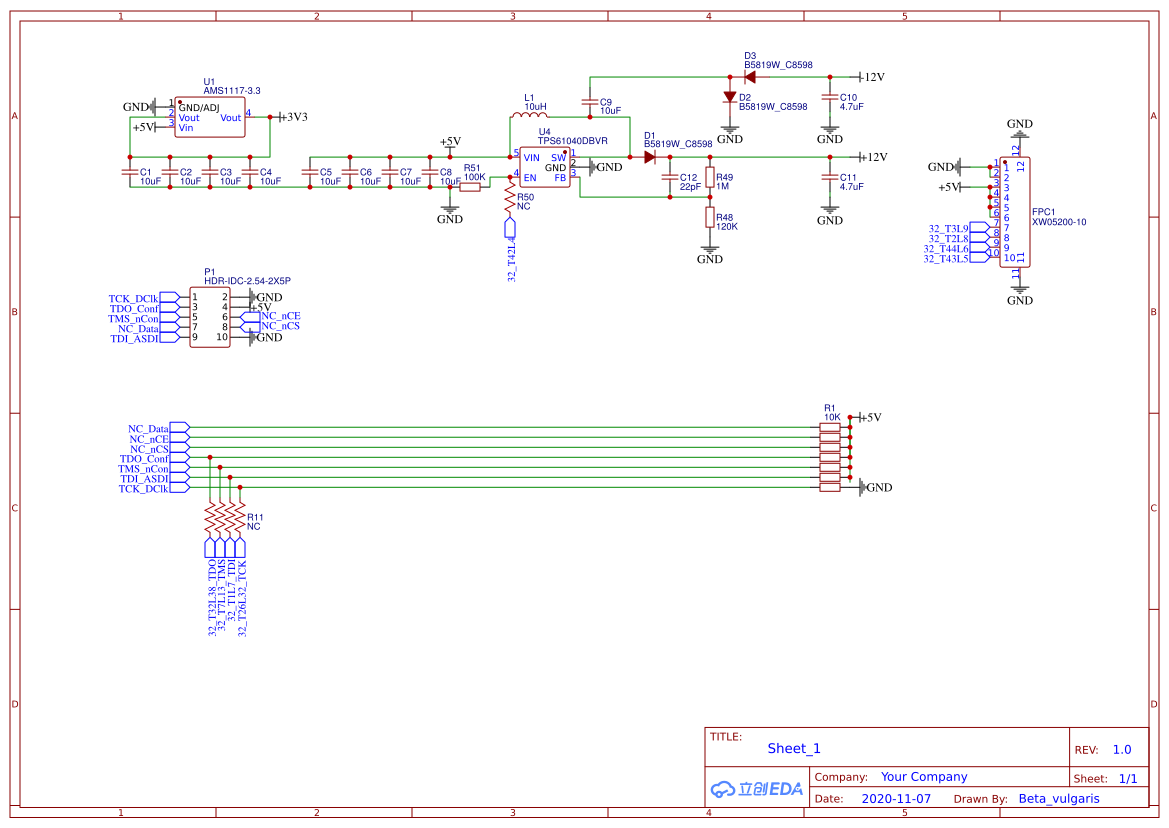Screen dimensions: 1169x828
Task: Select the R49 1M resistor
Action: tap(710, 178)
